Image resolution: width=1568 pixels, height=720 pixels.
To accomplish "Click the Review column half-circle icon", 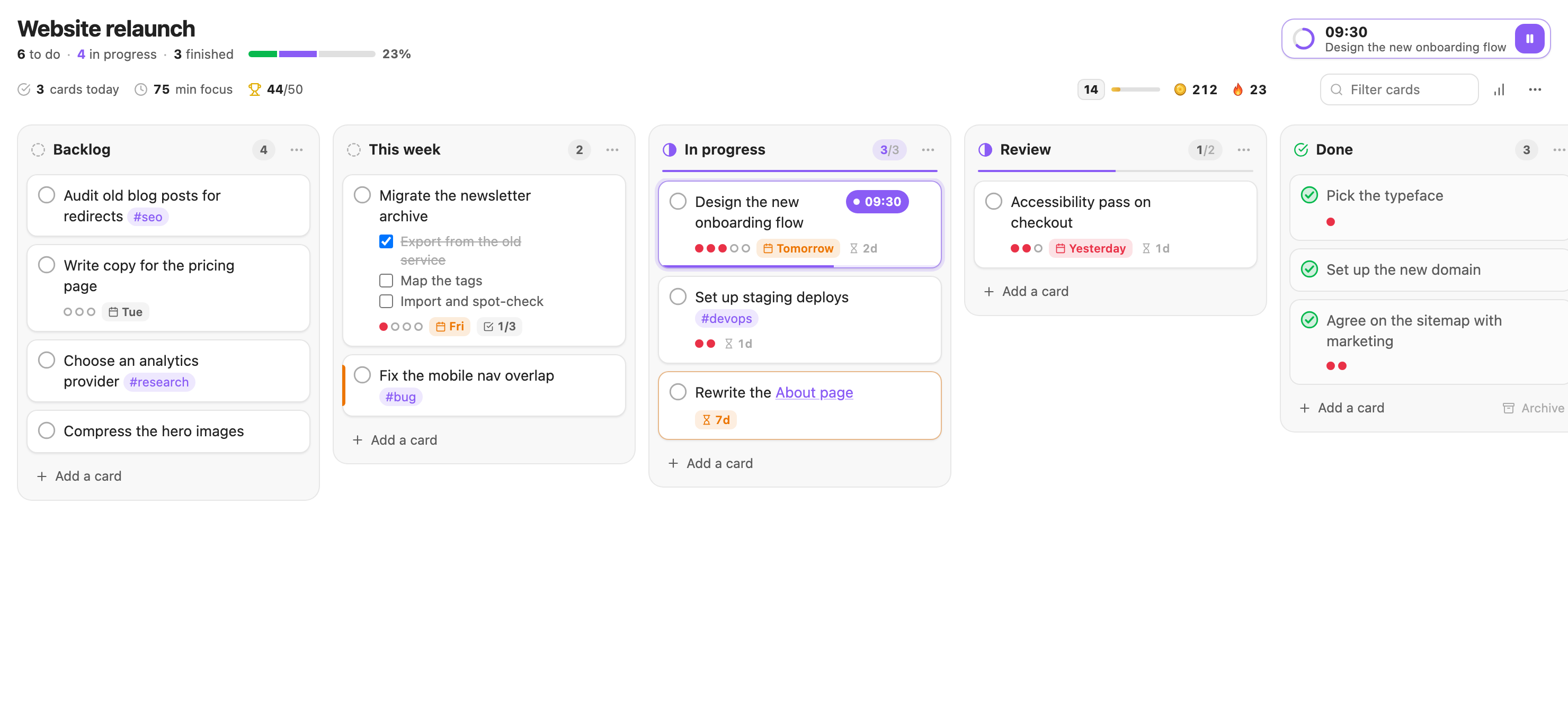I will pos(985,150).
